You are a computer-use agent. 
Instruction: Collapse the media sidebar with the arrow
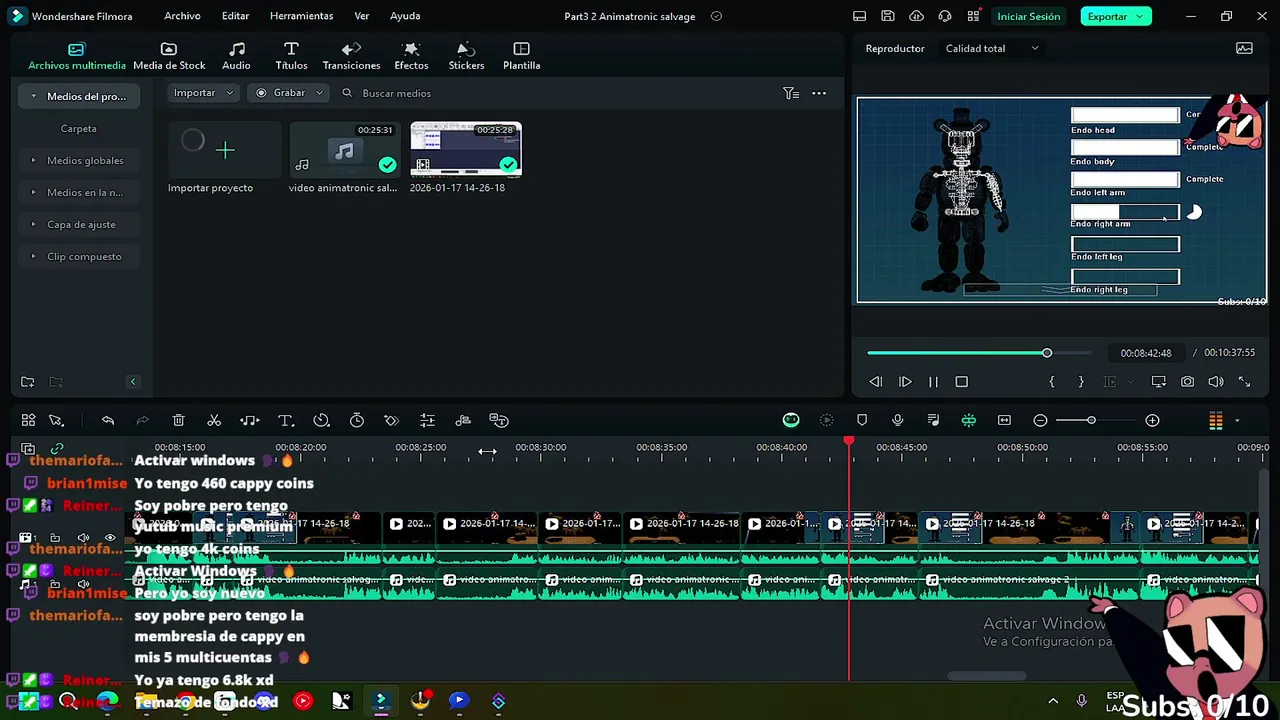coord(132,382)
